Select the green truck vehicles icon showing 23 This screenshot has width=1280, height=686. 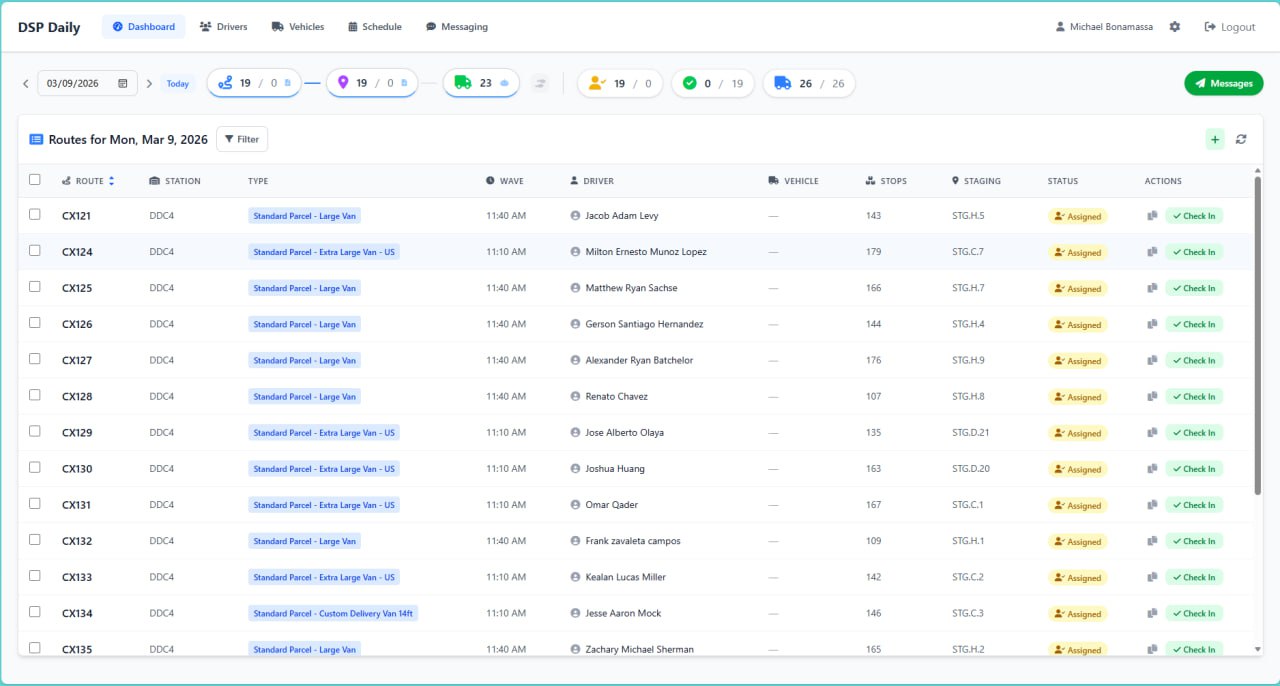tap(463, 83)
